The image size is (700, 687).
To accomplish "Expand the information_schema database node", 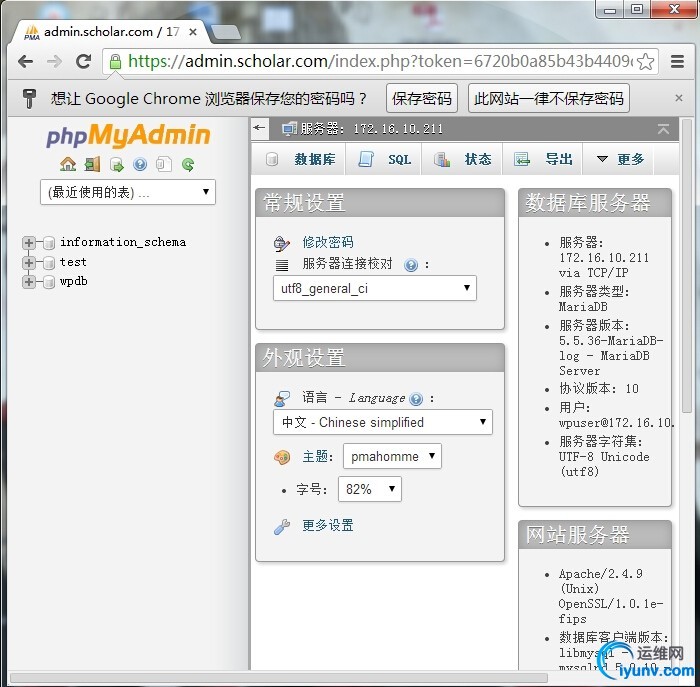I will tap(29, 242).
